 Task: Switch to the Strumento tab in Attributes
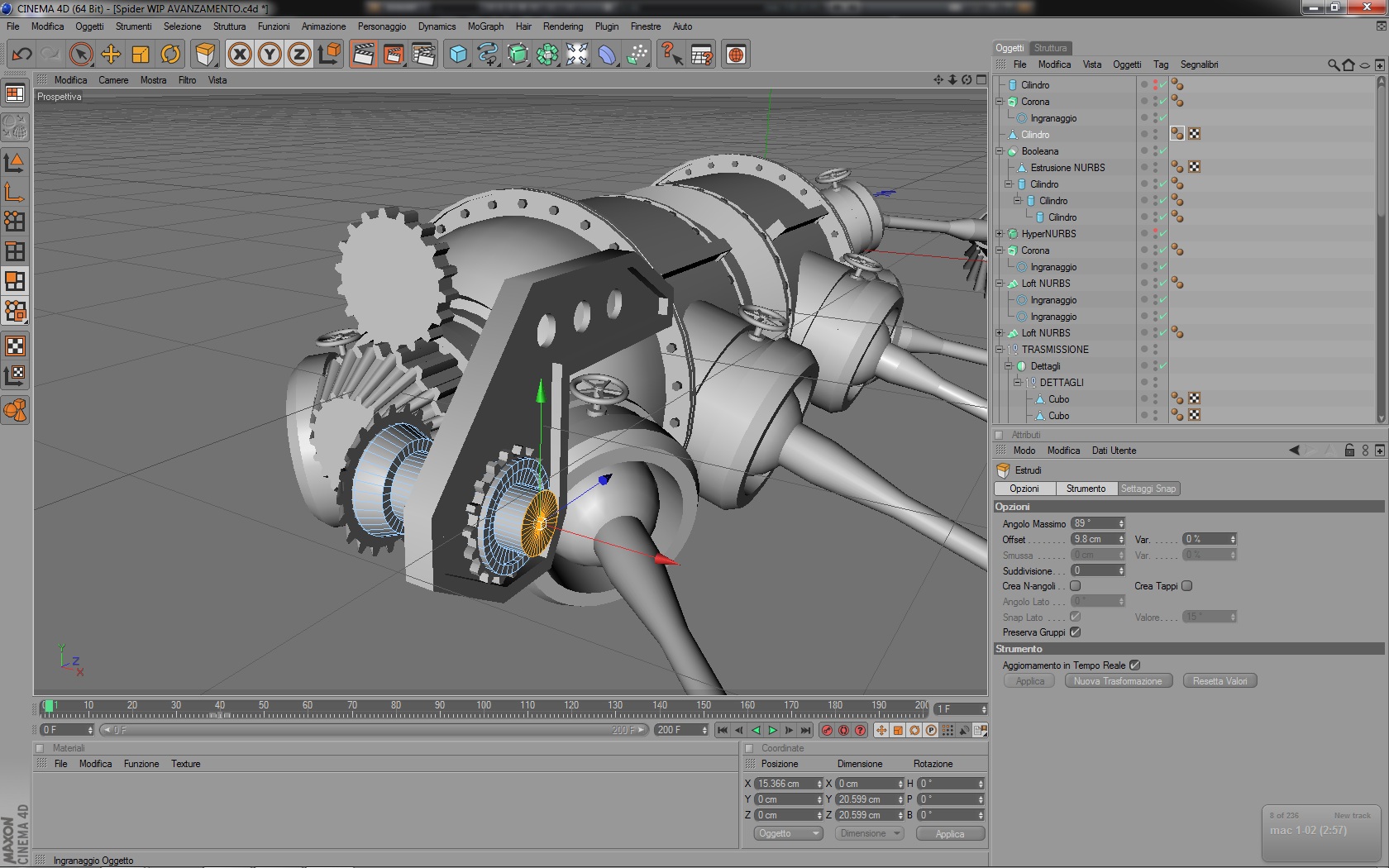[x=1086, y=489]
